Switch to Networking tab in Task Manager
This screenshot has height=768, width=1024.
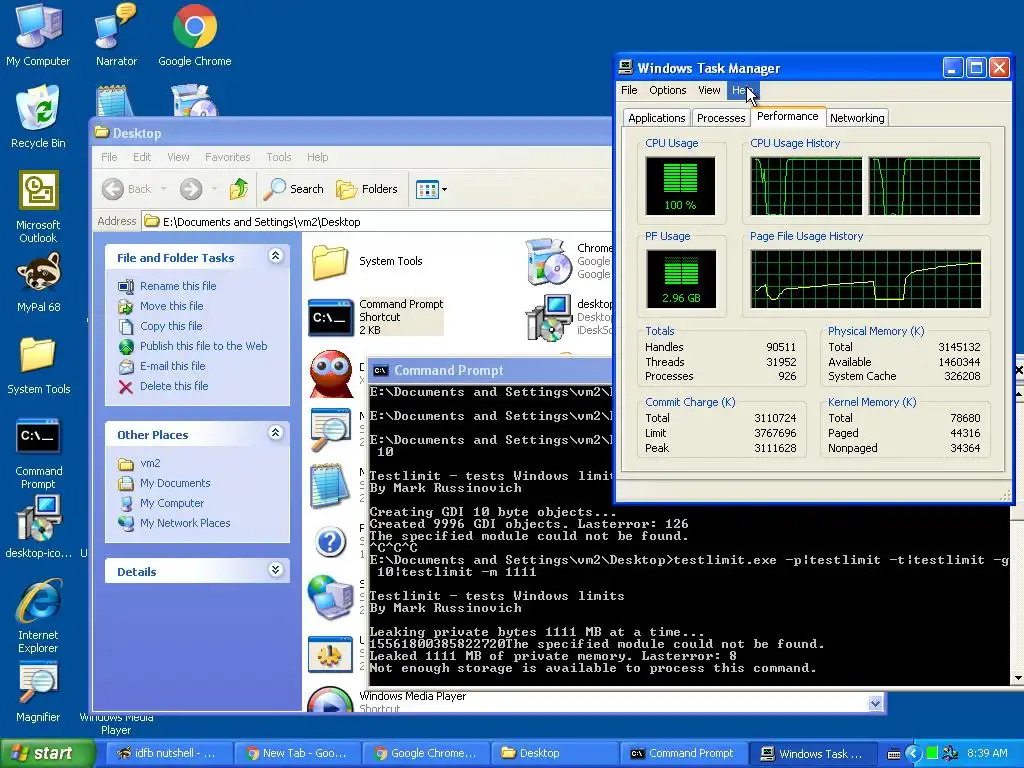857,118
